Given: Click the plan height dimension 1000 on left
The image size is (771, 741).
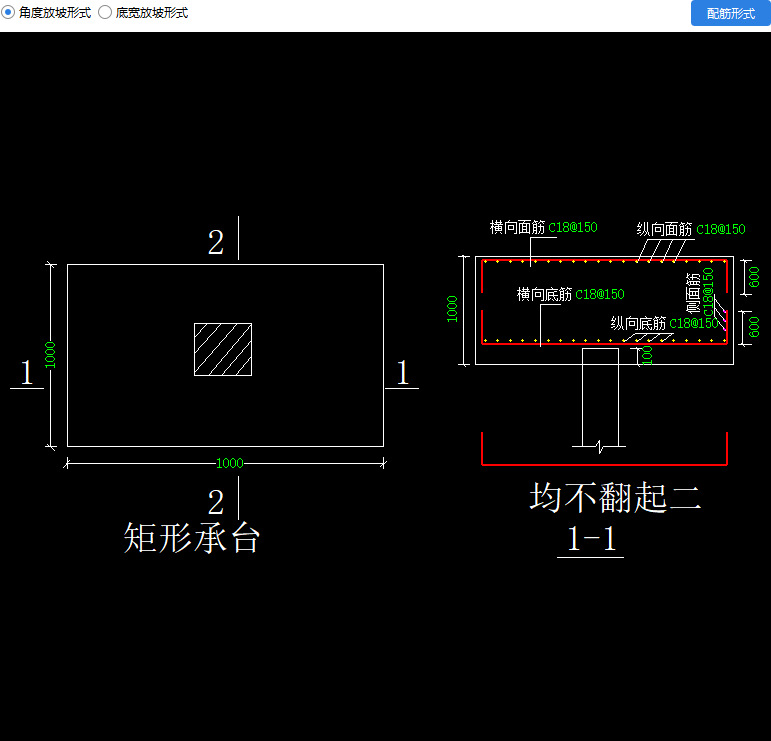Looking at the screenshot, I should tap(50, 355).
